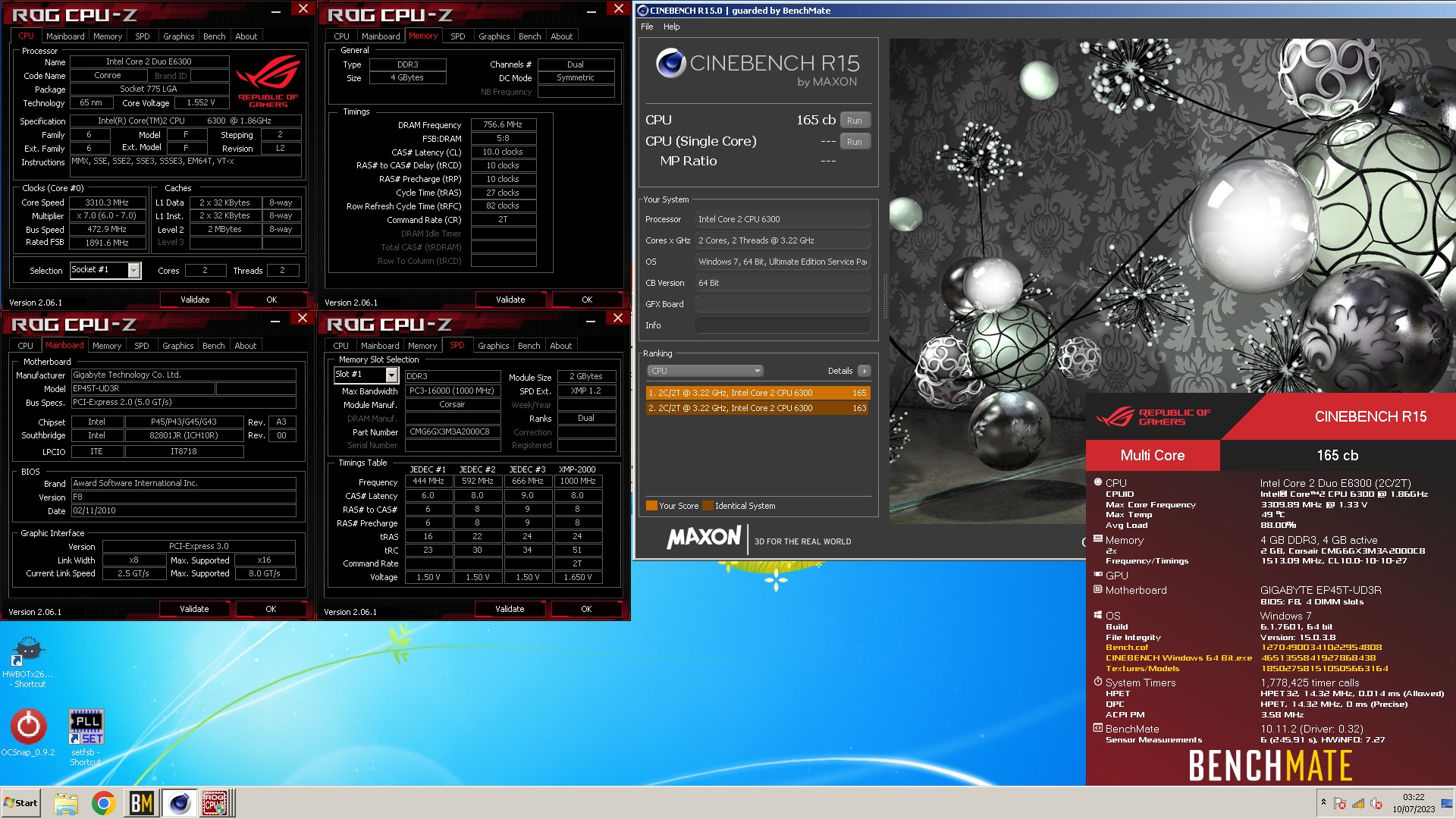Open About tab in bottom-right CPU-Z
Screen dimensions: 1456x819
pos(561,346)
